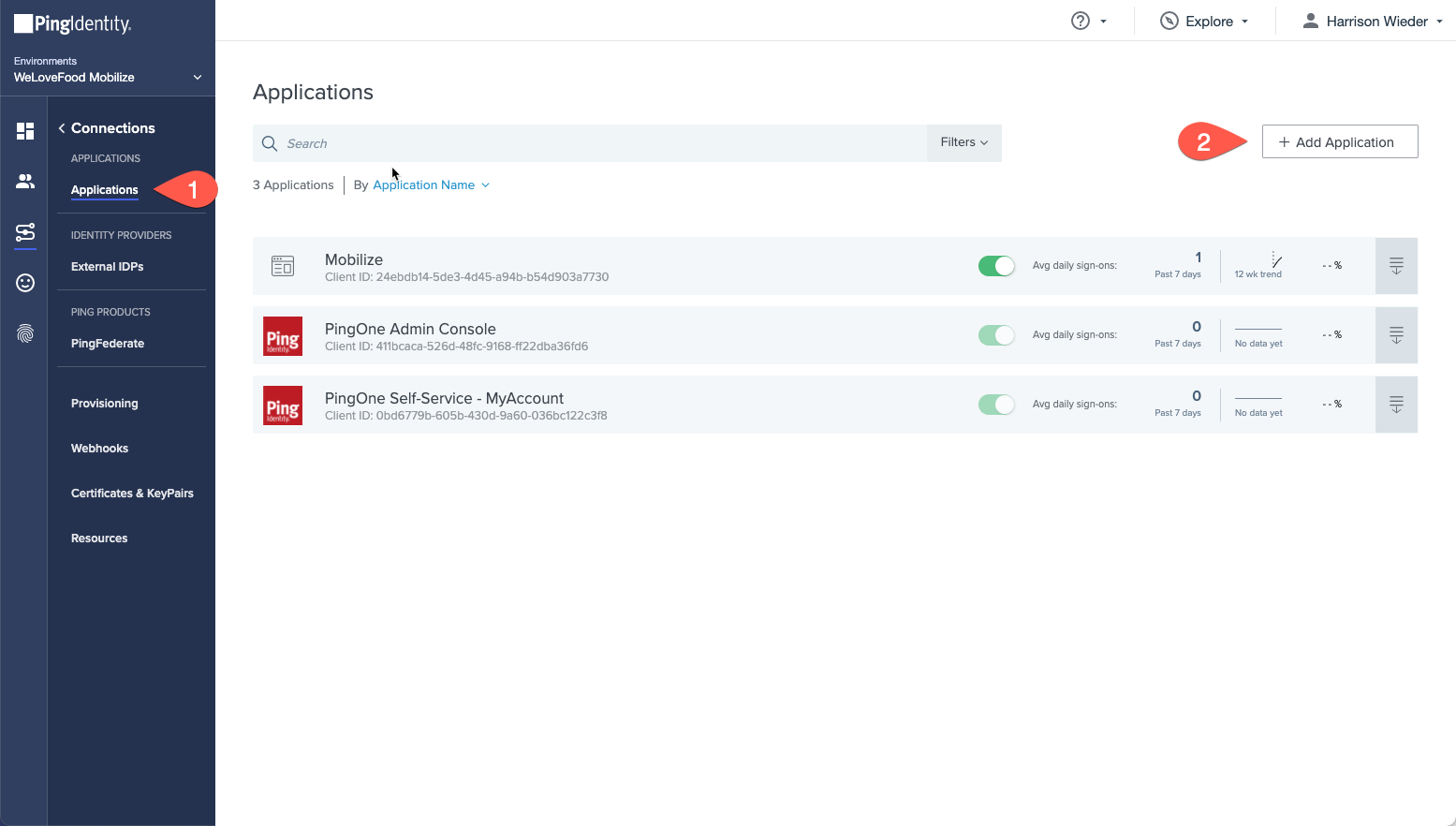Open PingOne Admin Console application name
1456x826 pixels.
pos(410,329)
